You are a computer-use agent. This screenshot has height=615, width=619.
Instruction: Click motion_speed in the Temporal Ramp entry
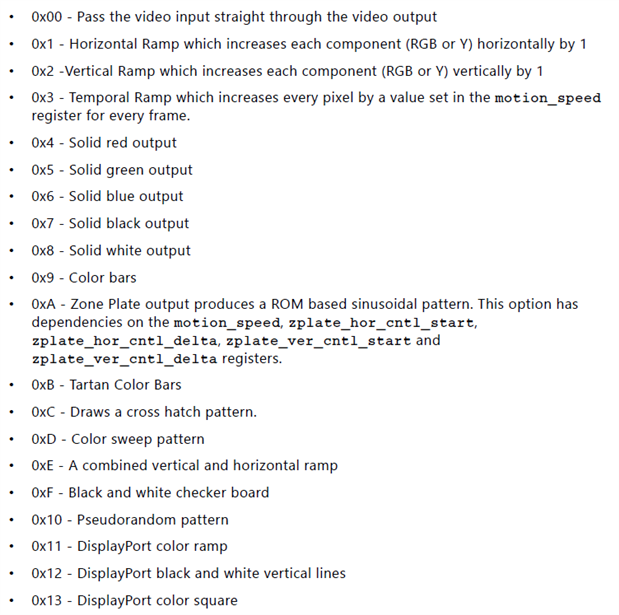click(548, 98)
